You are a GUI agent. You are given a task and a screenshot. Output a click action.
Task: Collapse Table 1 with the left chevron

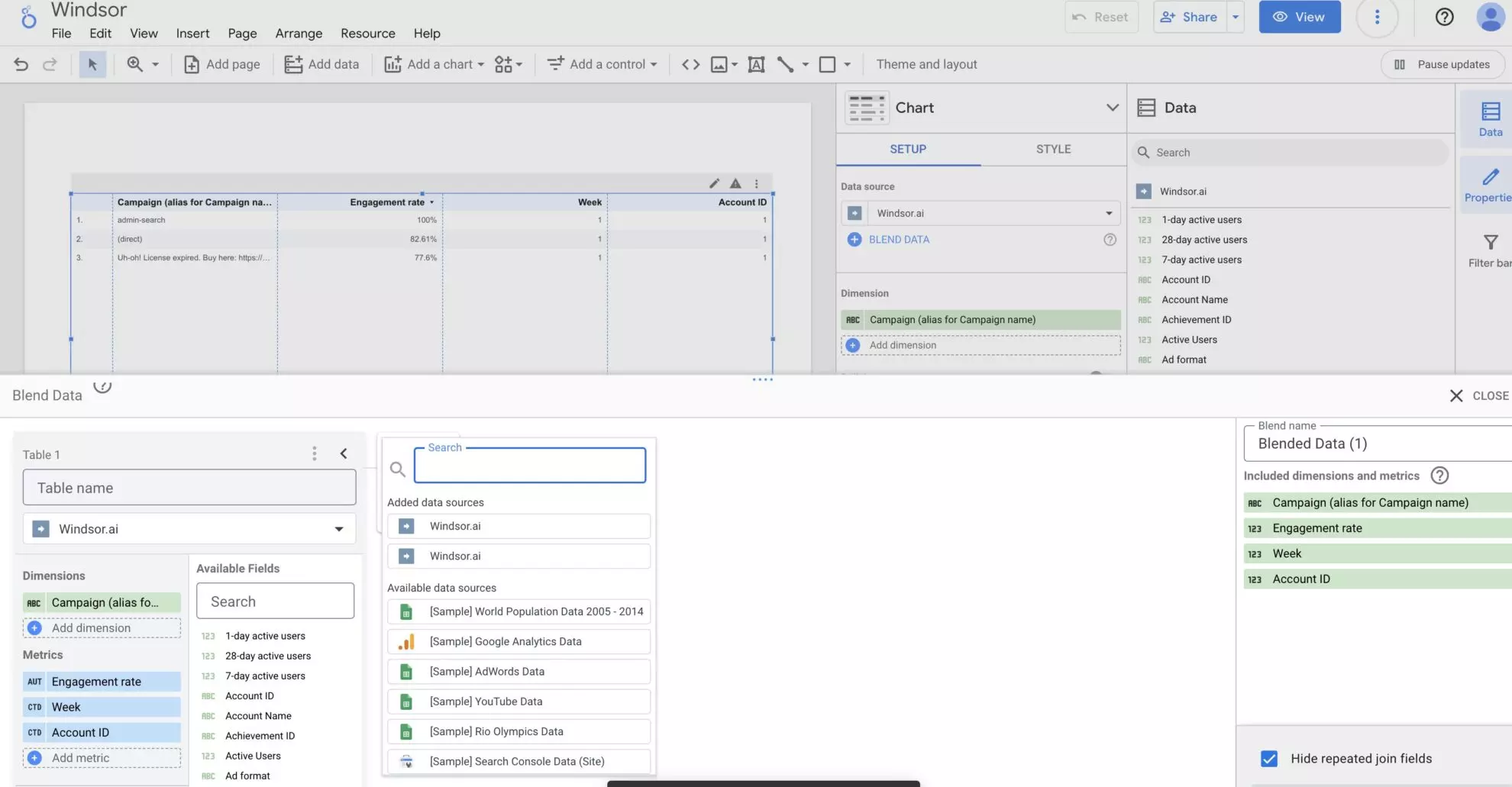point(344,454)
